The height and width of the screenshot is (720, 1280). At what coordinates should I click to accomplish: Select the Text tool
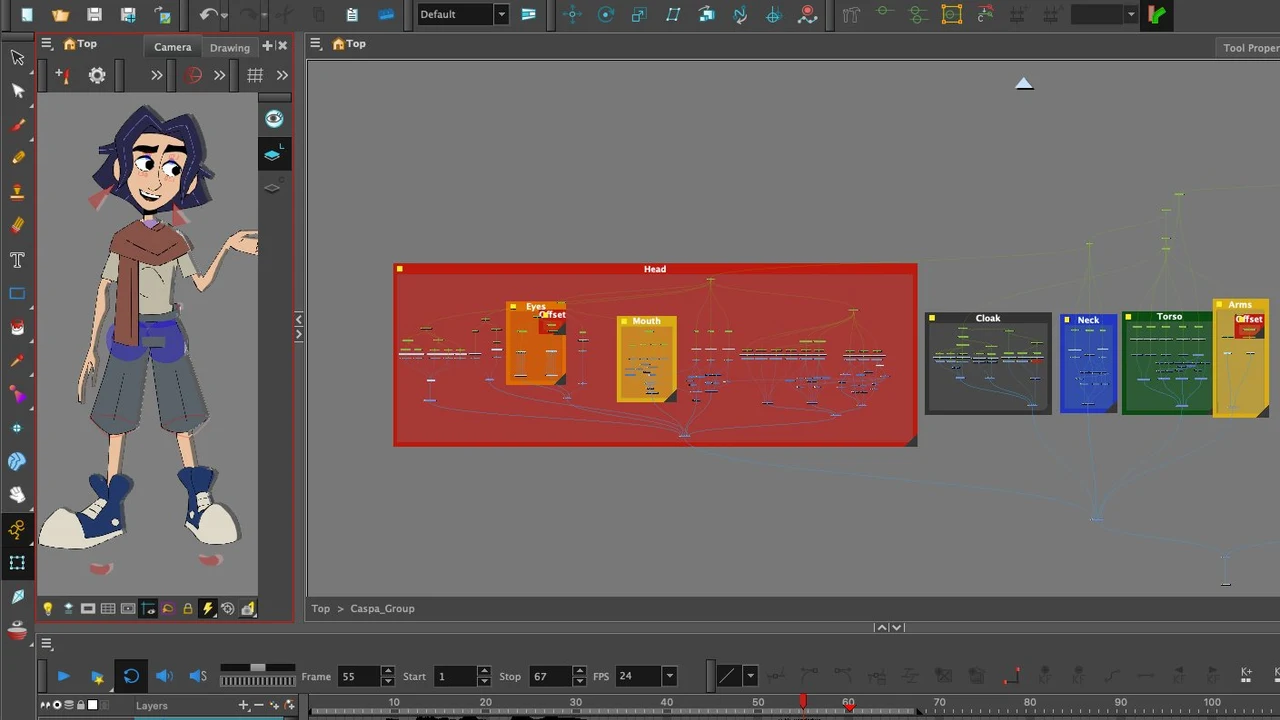pos(17,260)
